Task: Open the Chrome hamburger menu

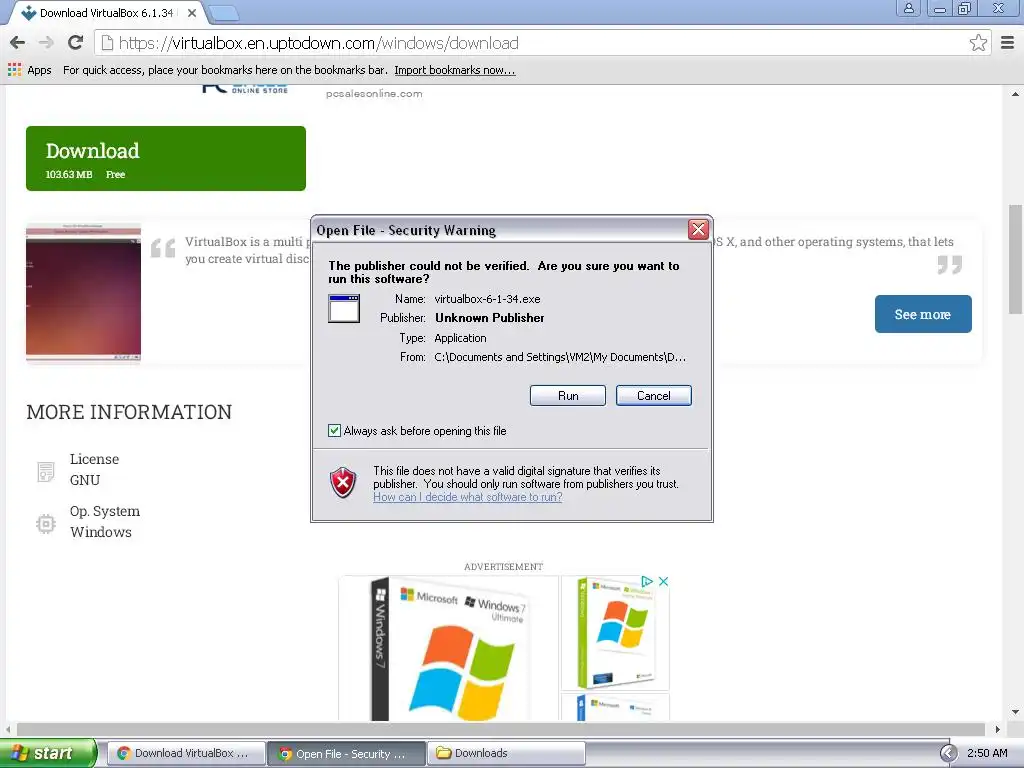Action: [x=1008, y=43]
